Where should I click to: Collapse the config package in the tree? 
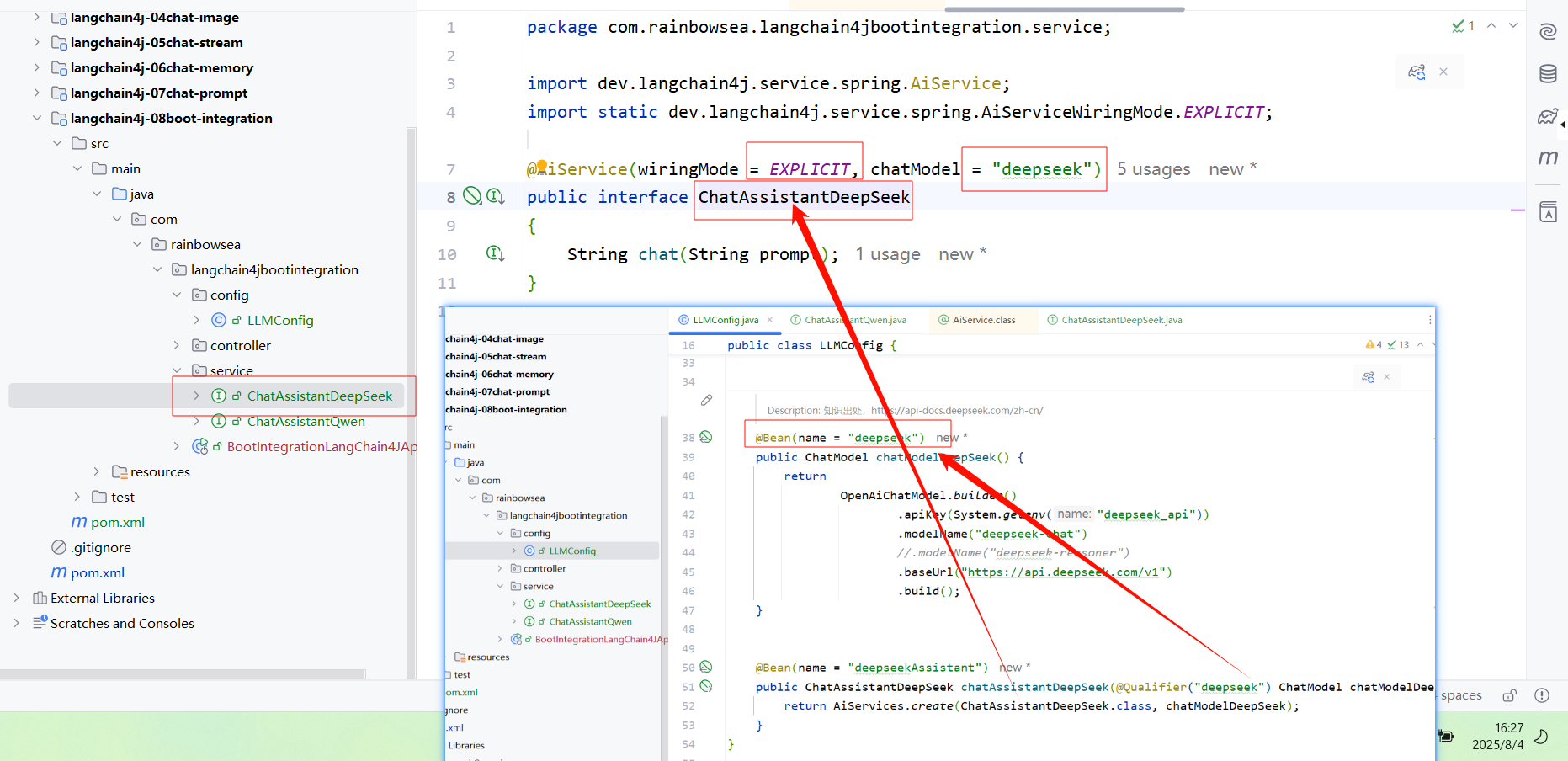click(x=177, y=295)
